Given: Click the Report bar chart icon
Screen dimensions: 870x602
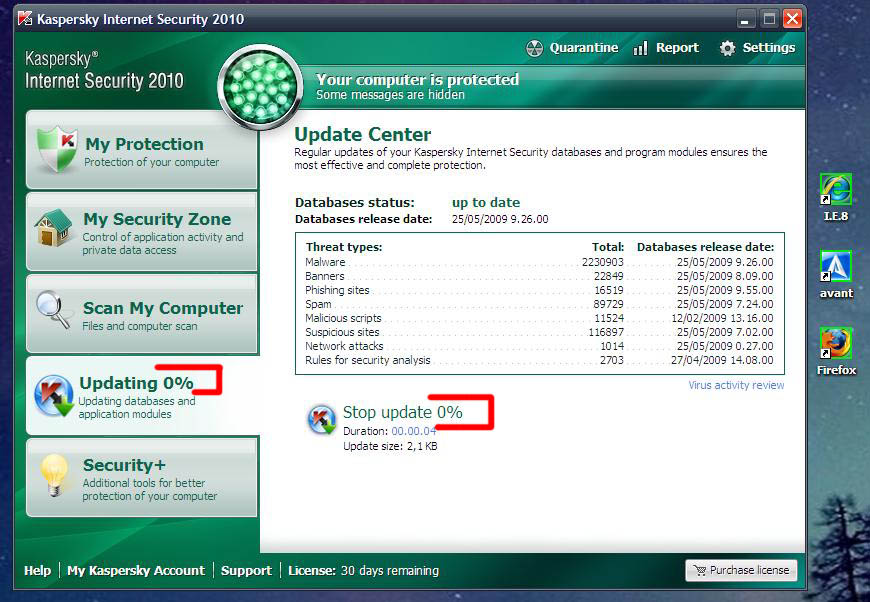Looking at the screenshot, I should 640,48.
